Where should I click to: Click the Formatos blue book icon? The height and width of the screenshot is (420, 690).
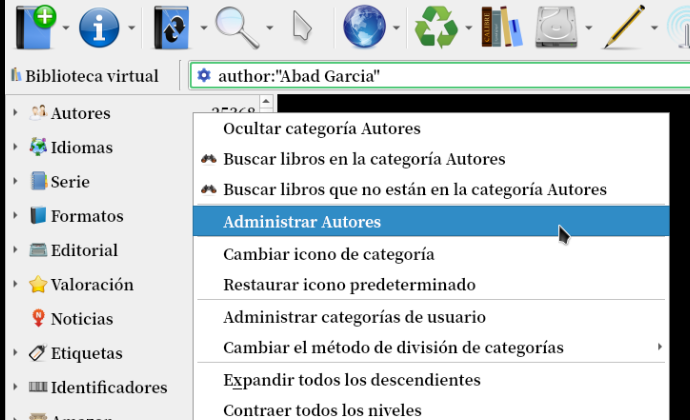point(38,215)
